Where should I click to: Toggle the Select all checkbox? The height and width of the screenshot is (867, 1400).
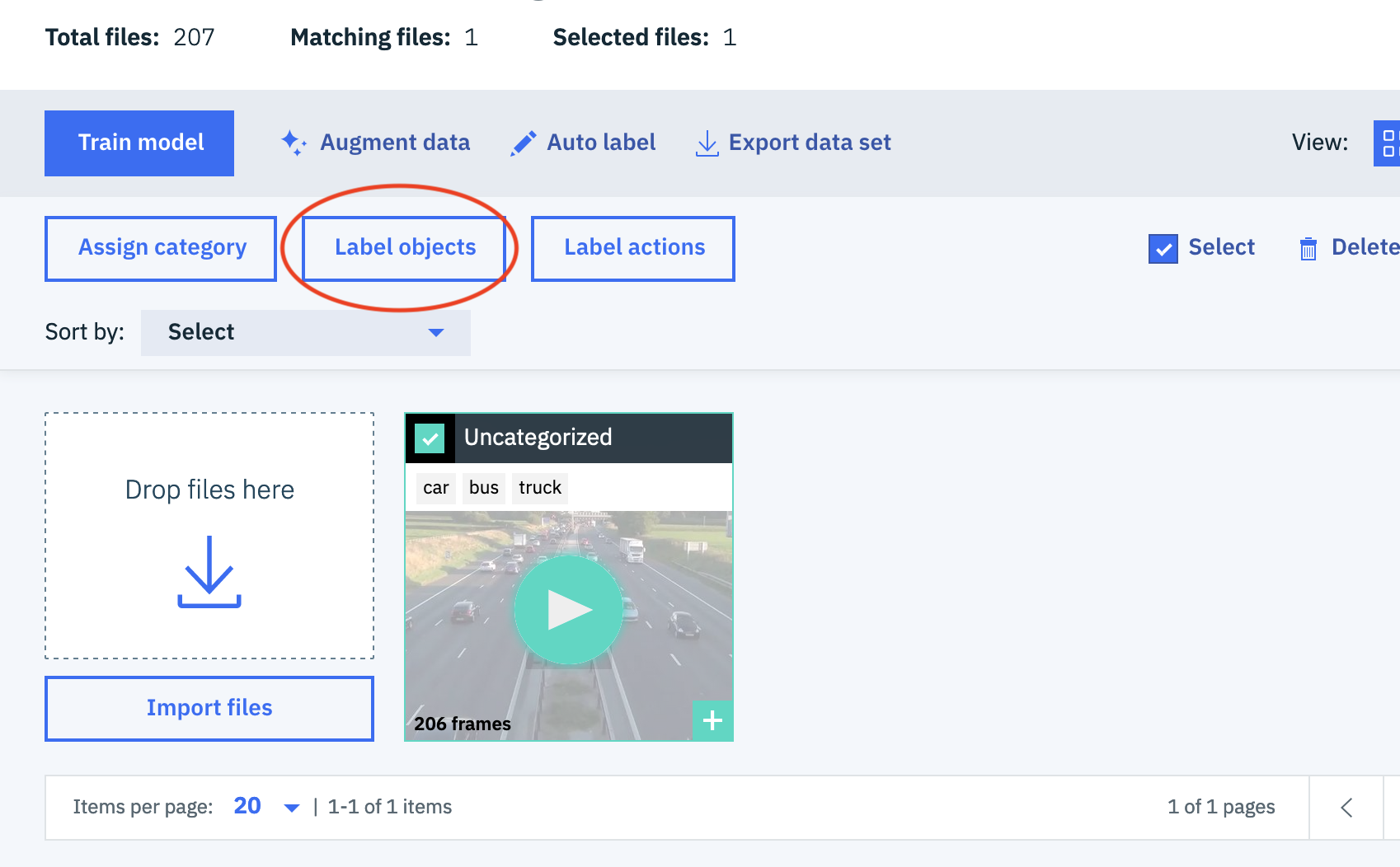1163,248
